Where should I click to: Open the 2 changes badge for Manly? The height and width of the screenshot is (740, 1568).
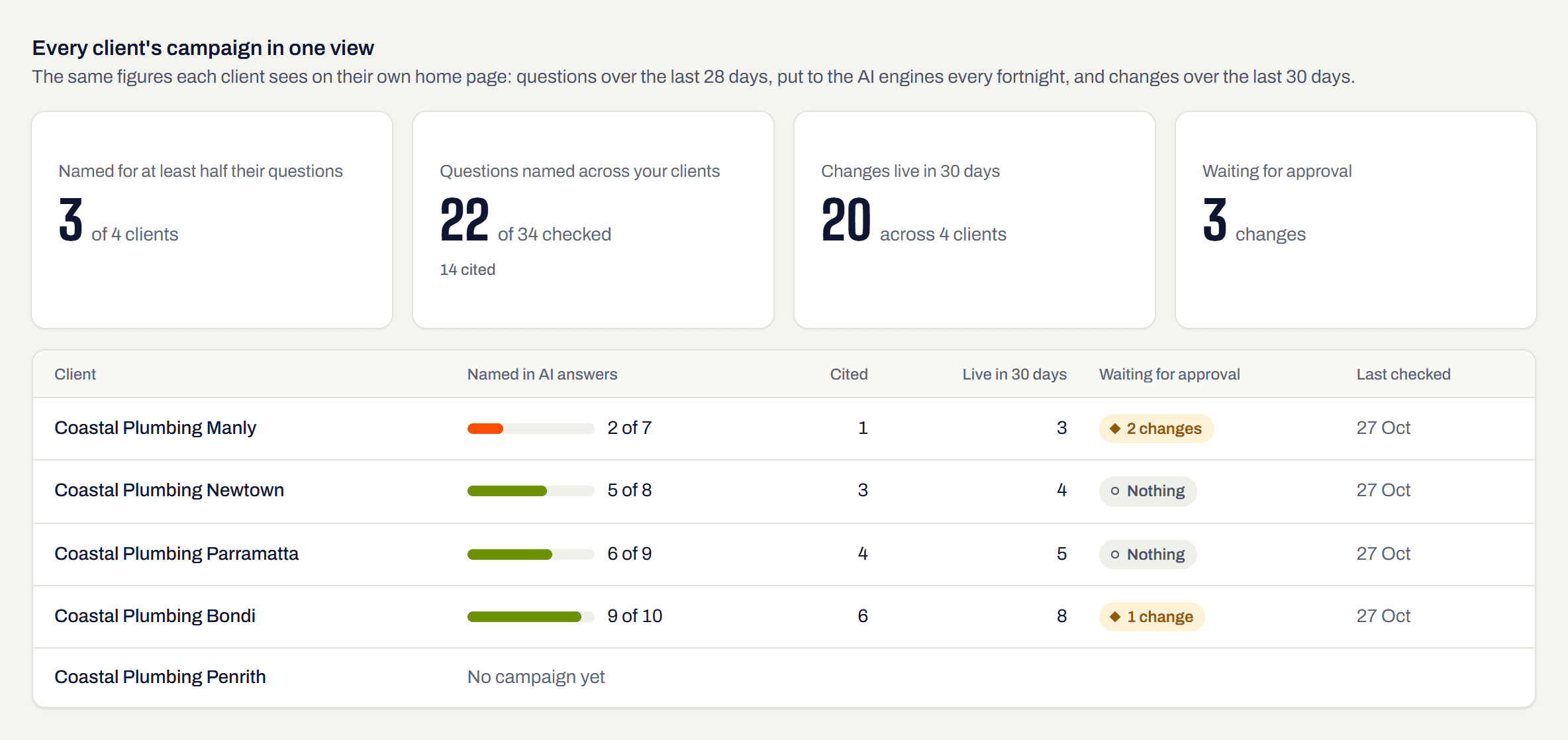(1156, 429)
